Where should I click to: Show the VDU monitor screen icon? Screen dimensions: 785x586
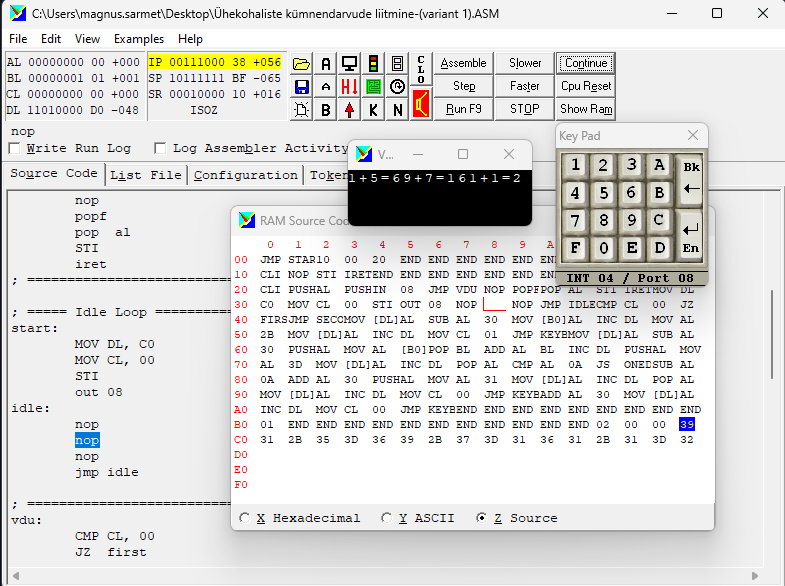tap(349, 64)
